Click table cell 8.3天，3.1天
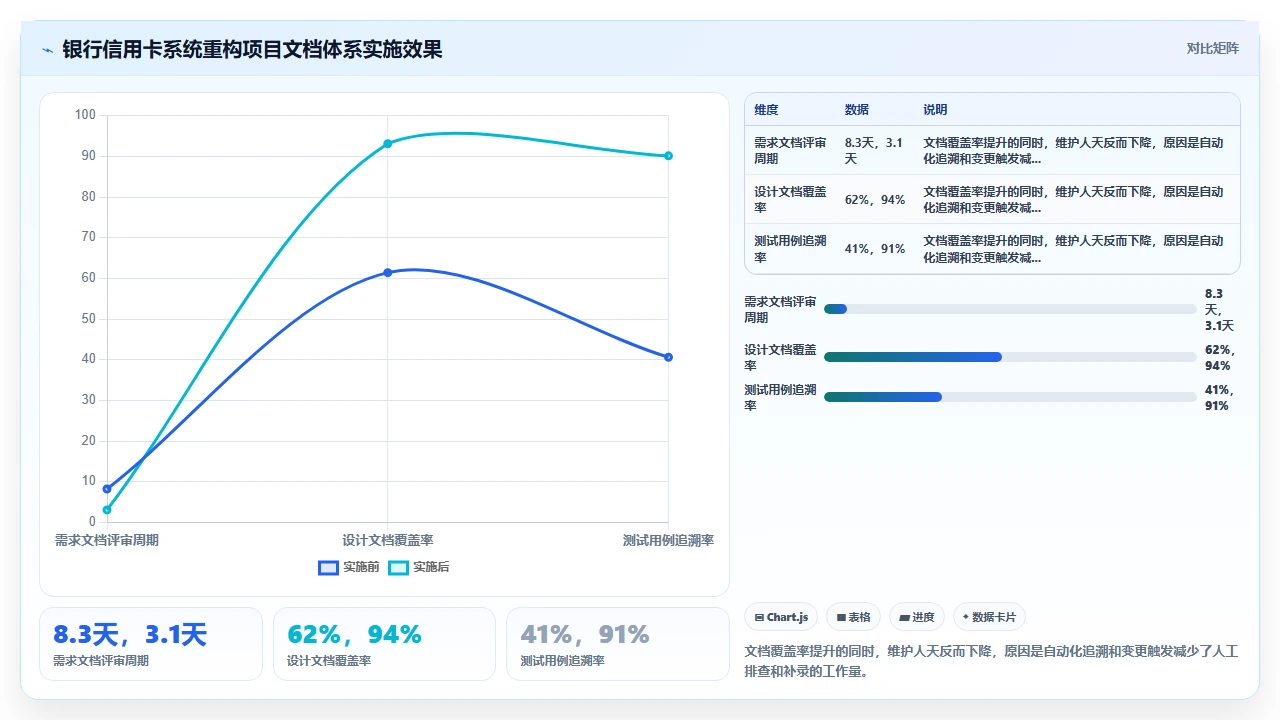Image resolution: width=1280 pixels, height=720 pixels. coord(874,151)
